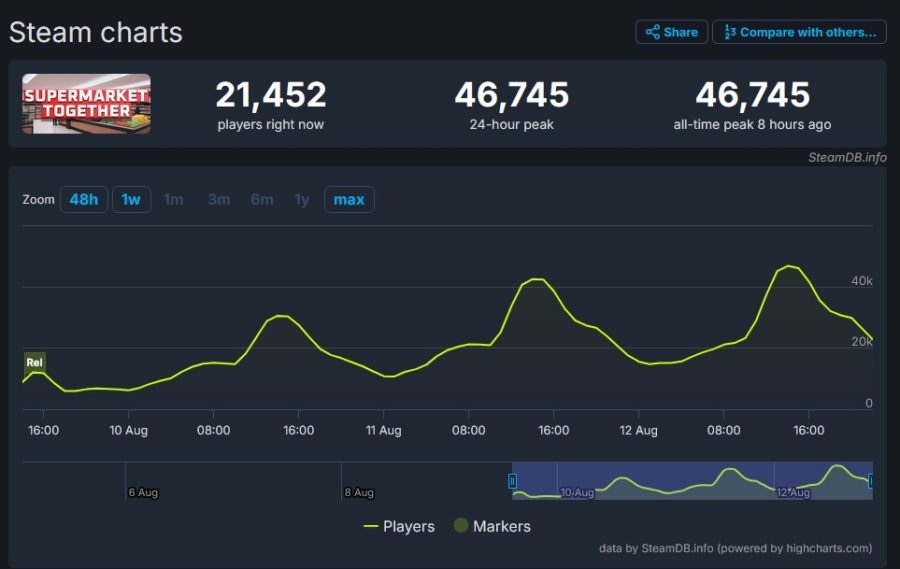Screen dimensions: 900x569
Task: Grab the left navigator range handle
Action: 513,481
